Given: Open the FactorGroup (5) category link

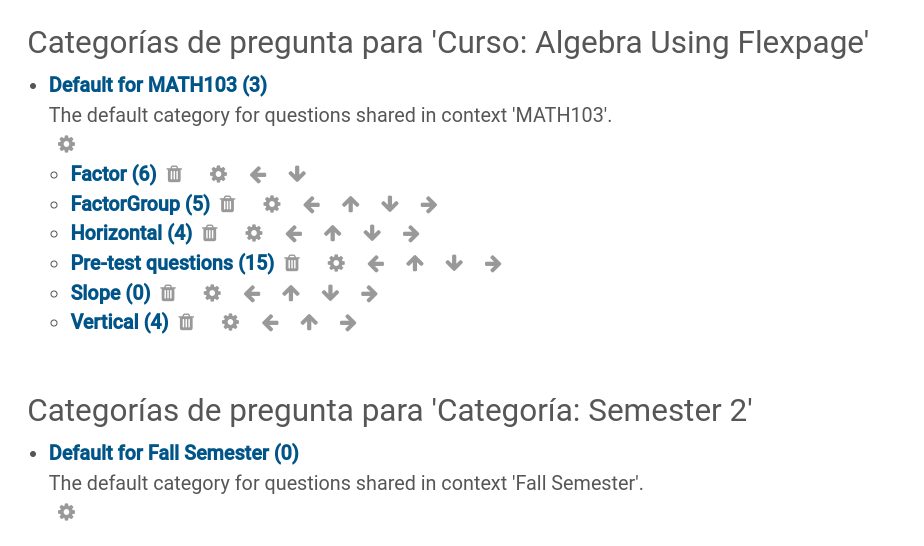Looking at the screenshot, I should coord(140,204).
